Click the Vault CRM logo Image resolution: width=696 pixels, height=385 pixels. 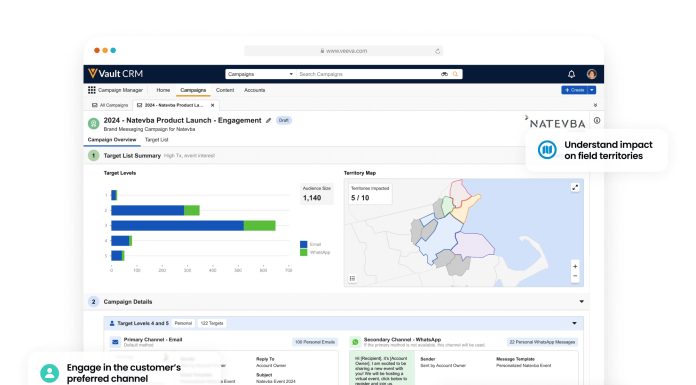point(115,74)
